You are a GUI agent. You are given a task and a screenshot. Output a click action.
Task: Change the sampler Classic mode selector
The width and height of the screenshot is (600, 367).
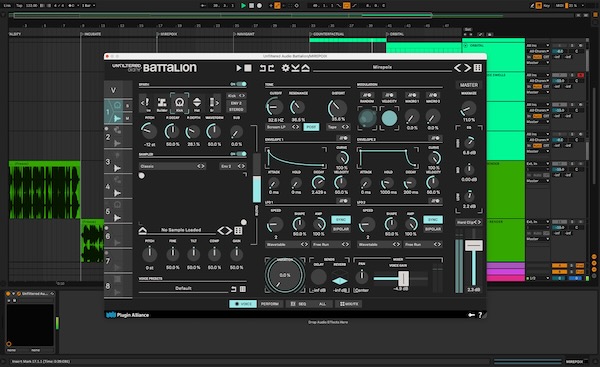[x=172, y=166]
